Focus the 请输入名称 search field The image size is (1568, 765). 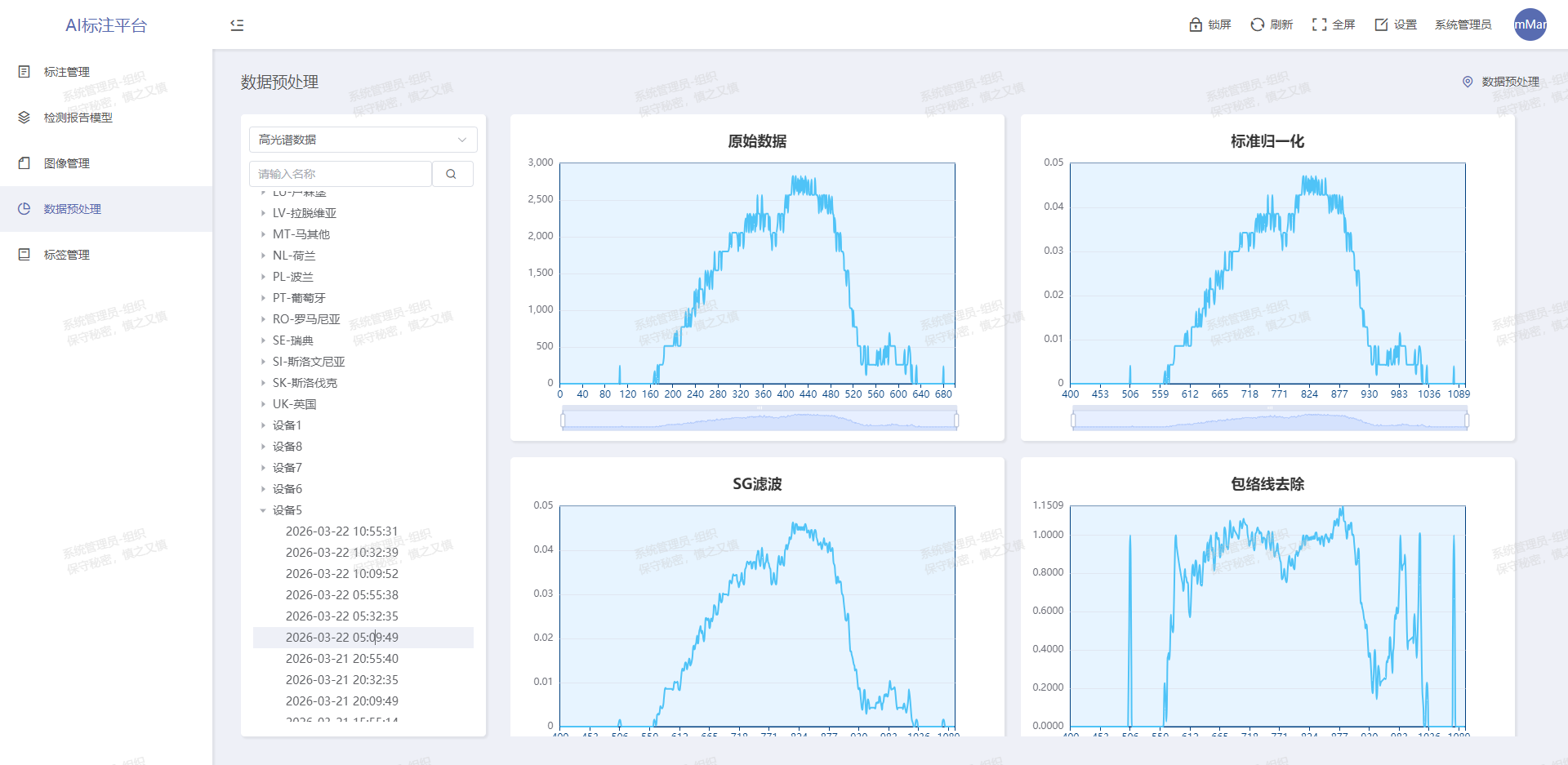pos(340,174)
